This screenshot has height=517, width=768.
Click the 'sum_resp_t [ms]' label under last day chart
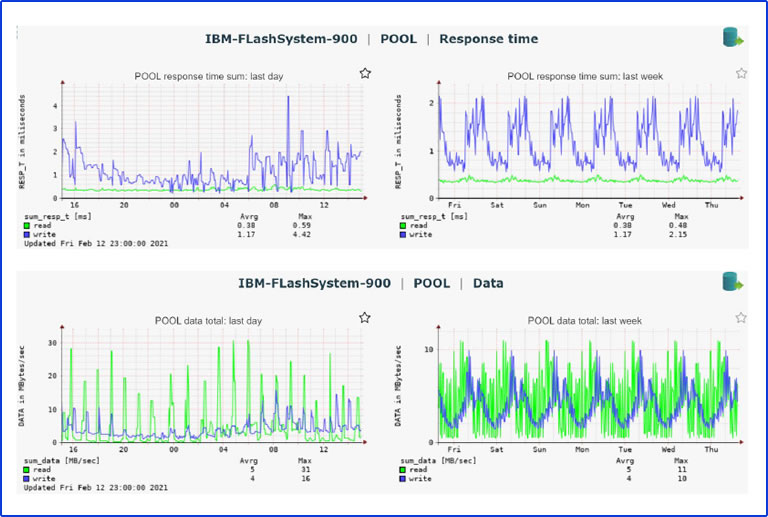click(58, 216)
